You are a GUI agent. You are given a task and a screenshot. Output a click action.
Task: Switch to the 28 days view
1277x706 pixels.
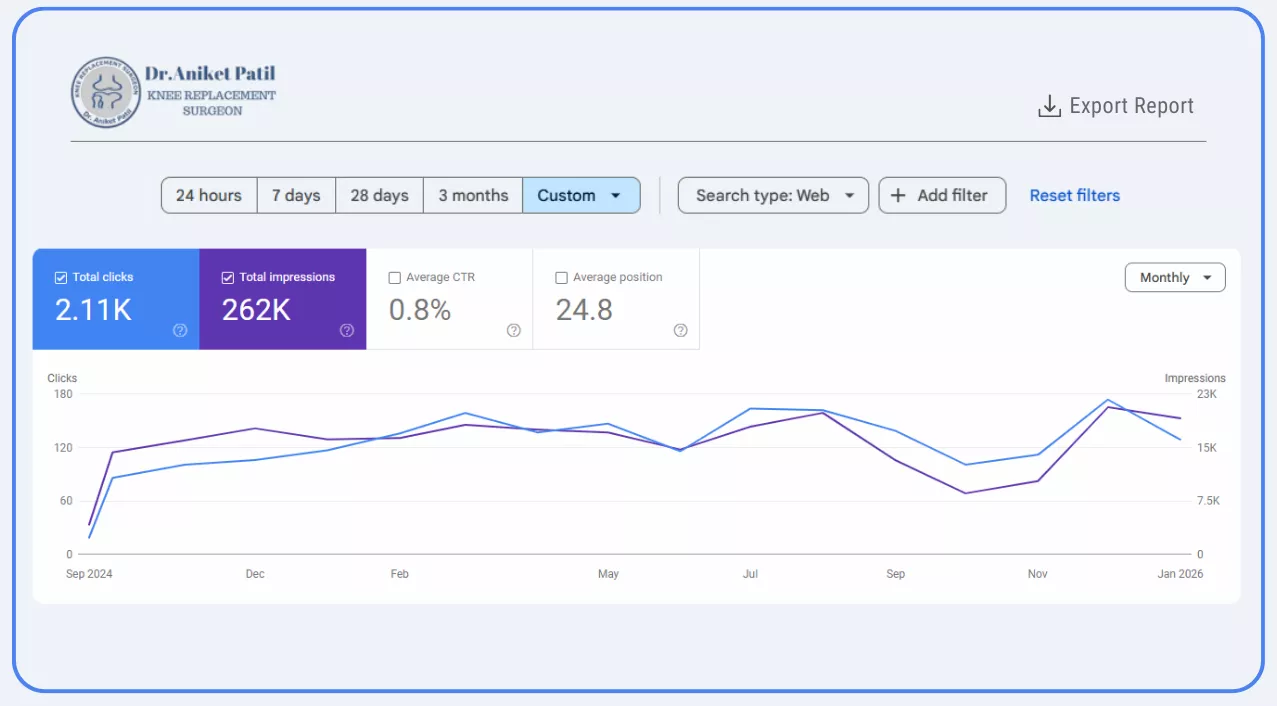coord(378,195)
